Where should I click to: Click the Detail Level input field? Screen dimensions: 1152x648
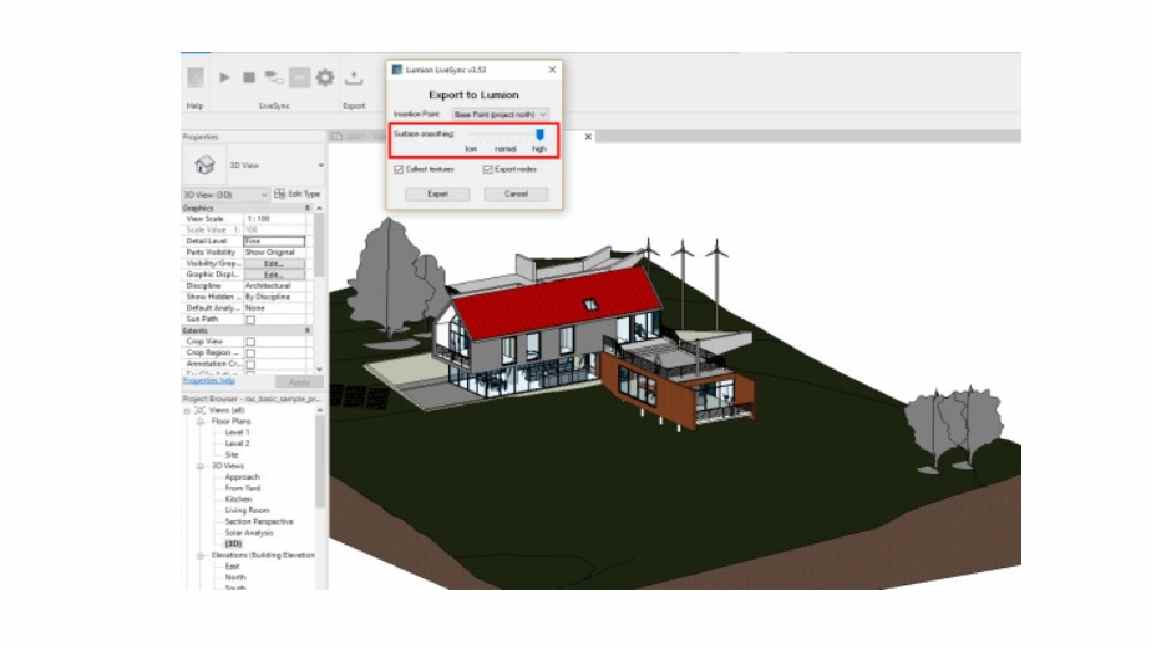tap(274, 241)
